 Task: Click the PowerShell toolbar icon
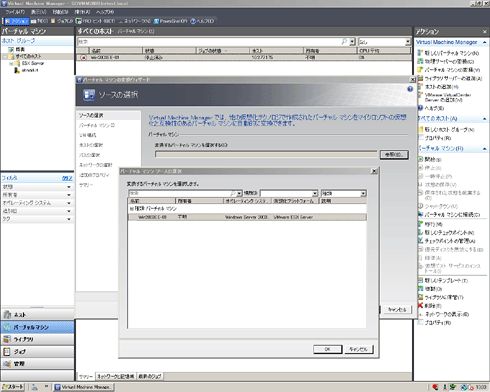[156, 21]
